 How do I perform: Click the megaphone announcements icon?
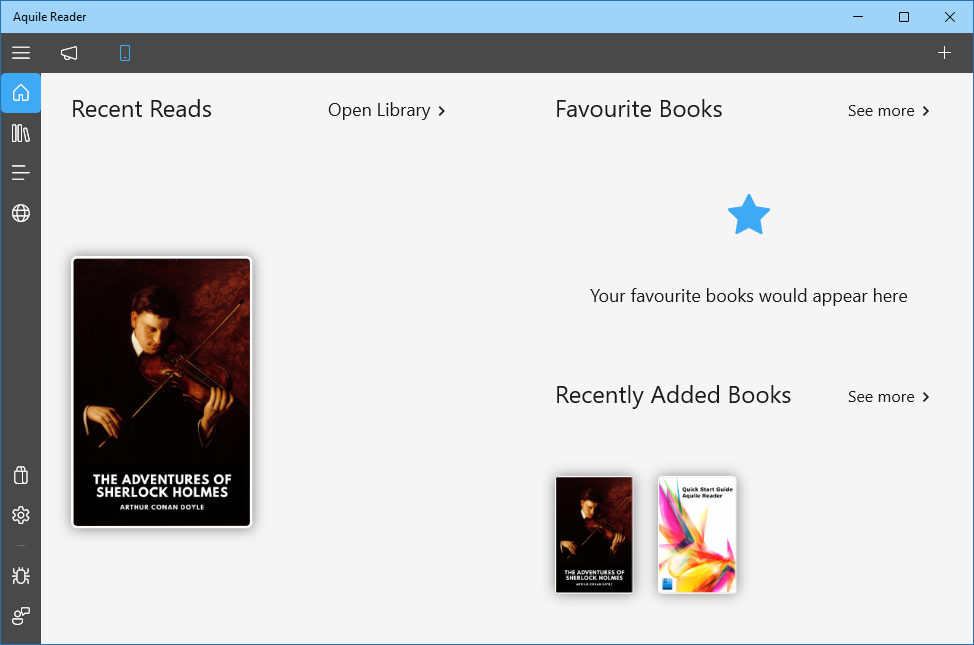[69, 53]
